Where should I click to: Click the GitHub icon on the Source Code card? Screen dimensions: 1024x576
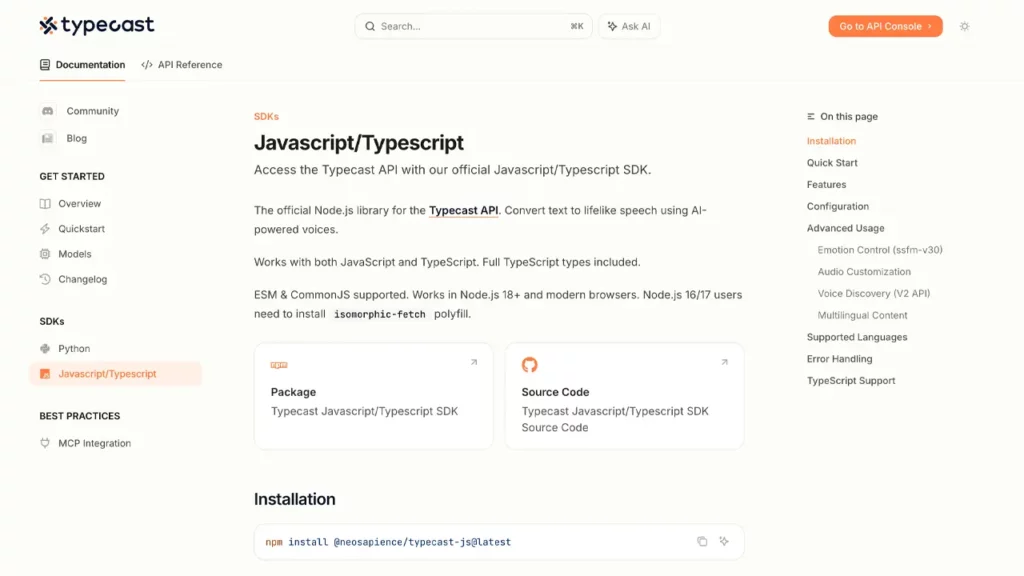pos(530,363)
